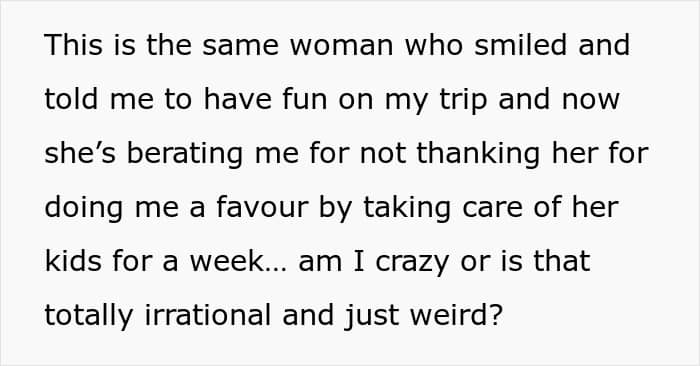The image size is (700, 366).
Task: Select the word "kids"
Action: tap(74, 261)
